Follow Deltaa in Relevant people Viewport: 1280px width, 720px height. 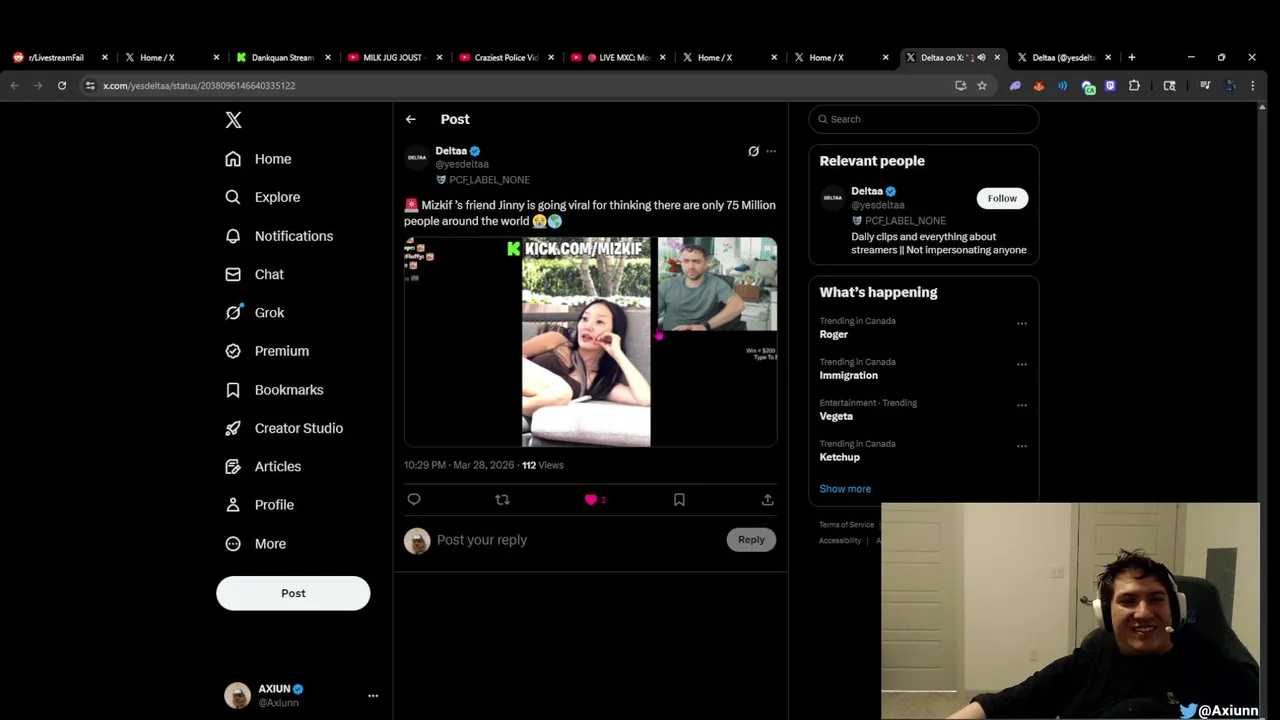click(1002, 198)
